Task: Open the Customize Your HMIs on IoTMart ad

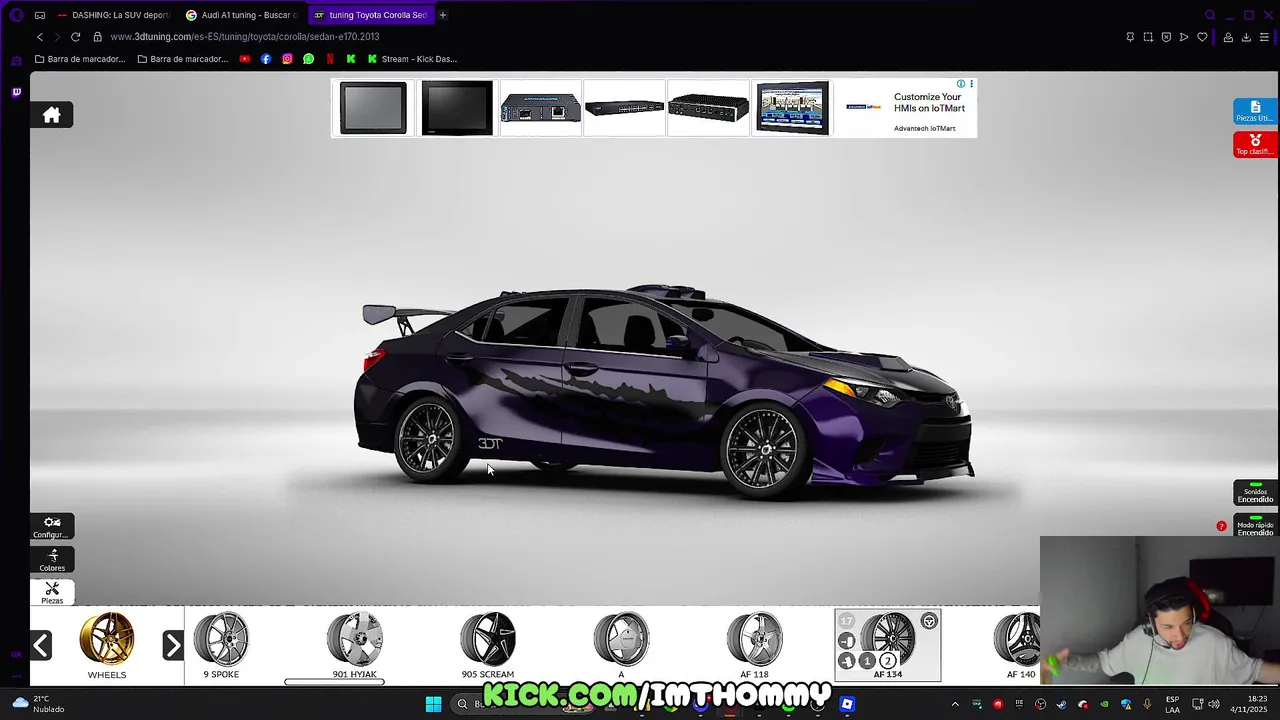Action: click(929, 103)
